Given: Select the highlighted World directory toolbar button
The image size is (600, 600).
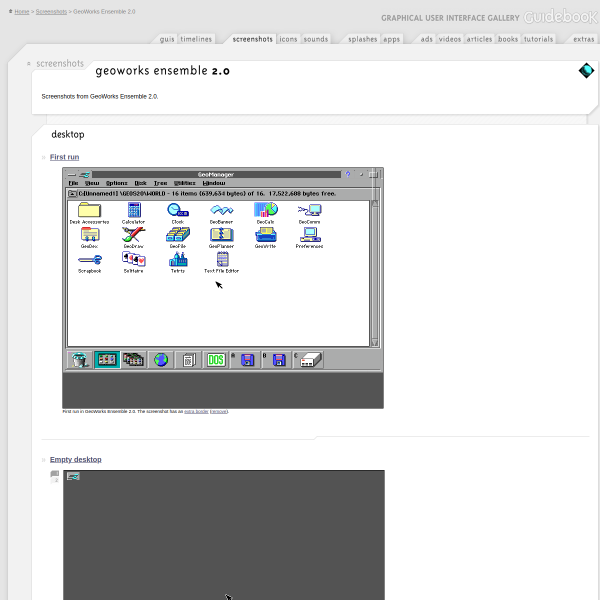Looking at the screenshot, I should point(107,360).
